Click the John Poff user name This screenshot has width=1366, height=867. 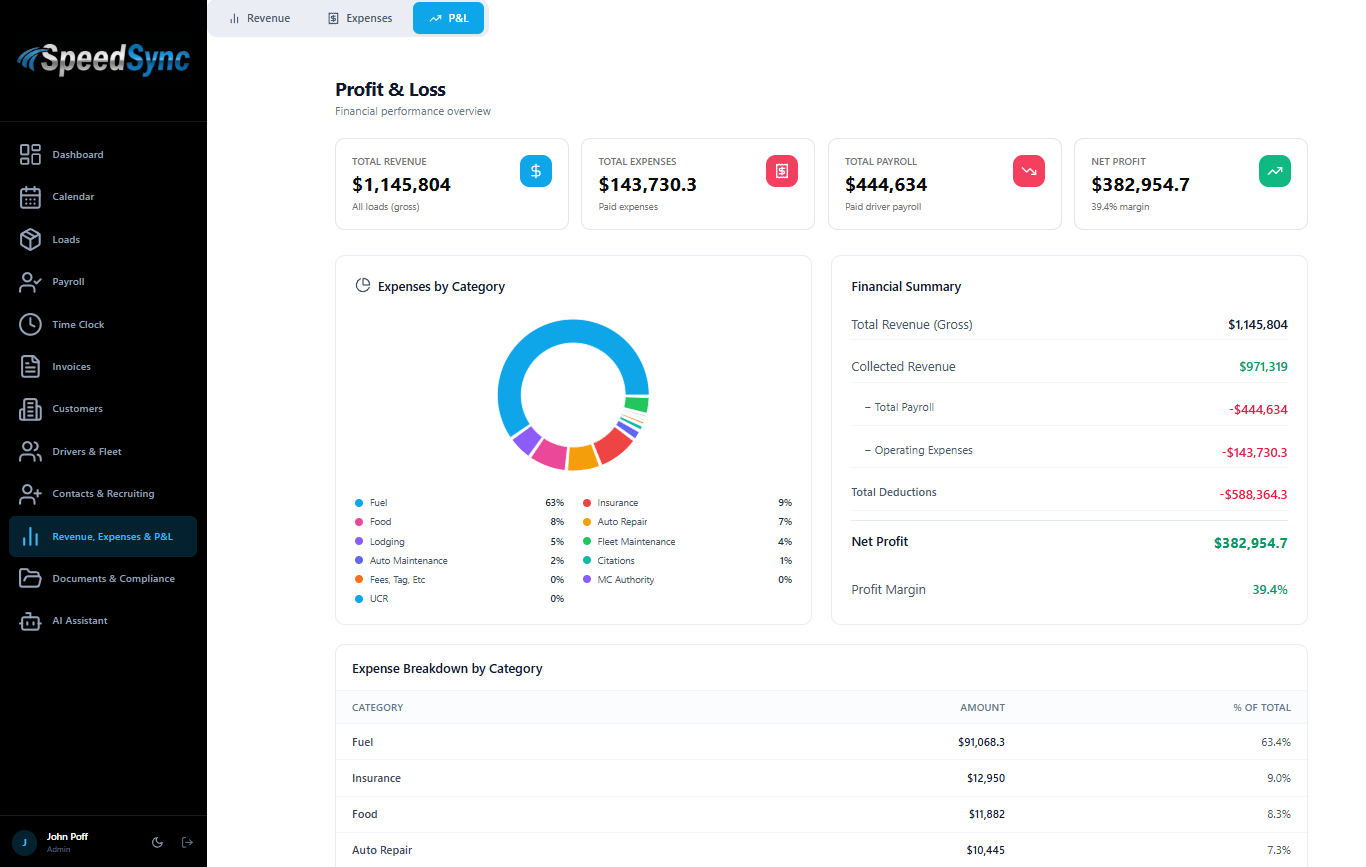click(67, 836)
